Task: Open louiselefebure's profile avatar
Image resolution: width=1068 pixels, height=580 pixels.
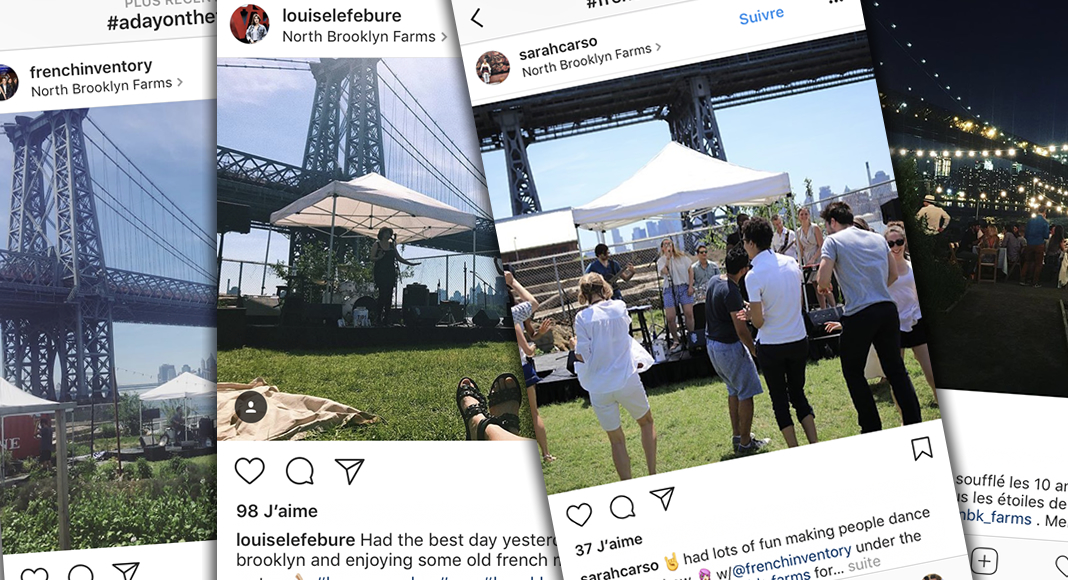Action: pos(249,24)
